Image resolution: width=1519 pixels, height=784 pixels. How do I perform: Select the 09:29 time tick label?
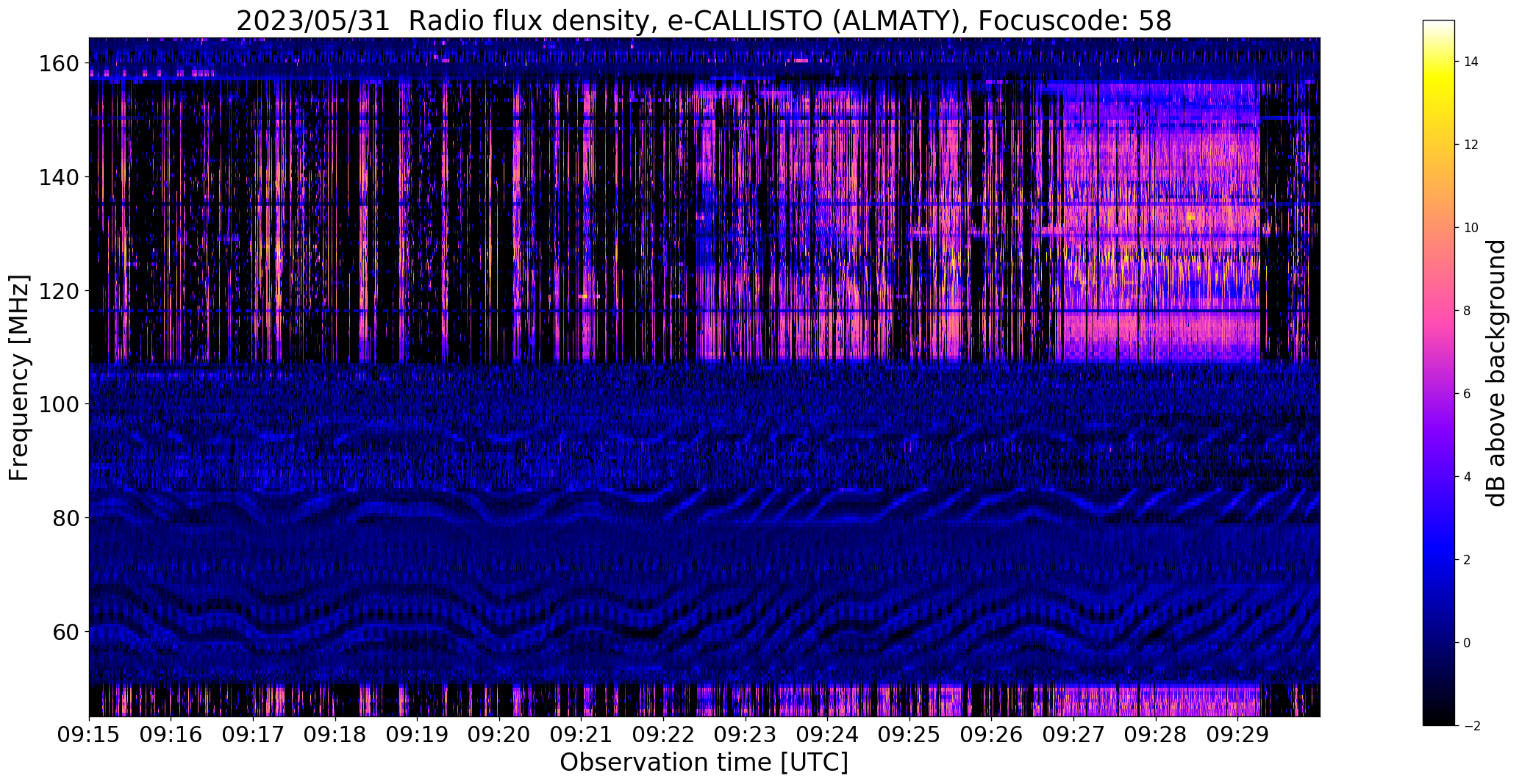tap(1237, 734)
